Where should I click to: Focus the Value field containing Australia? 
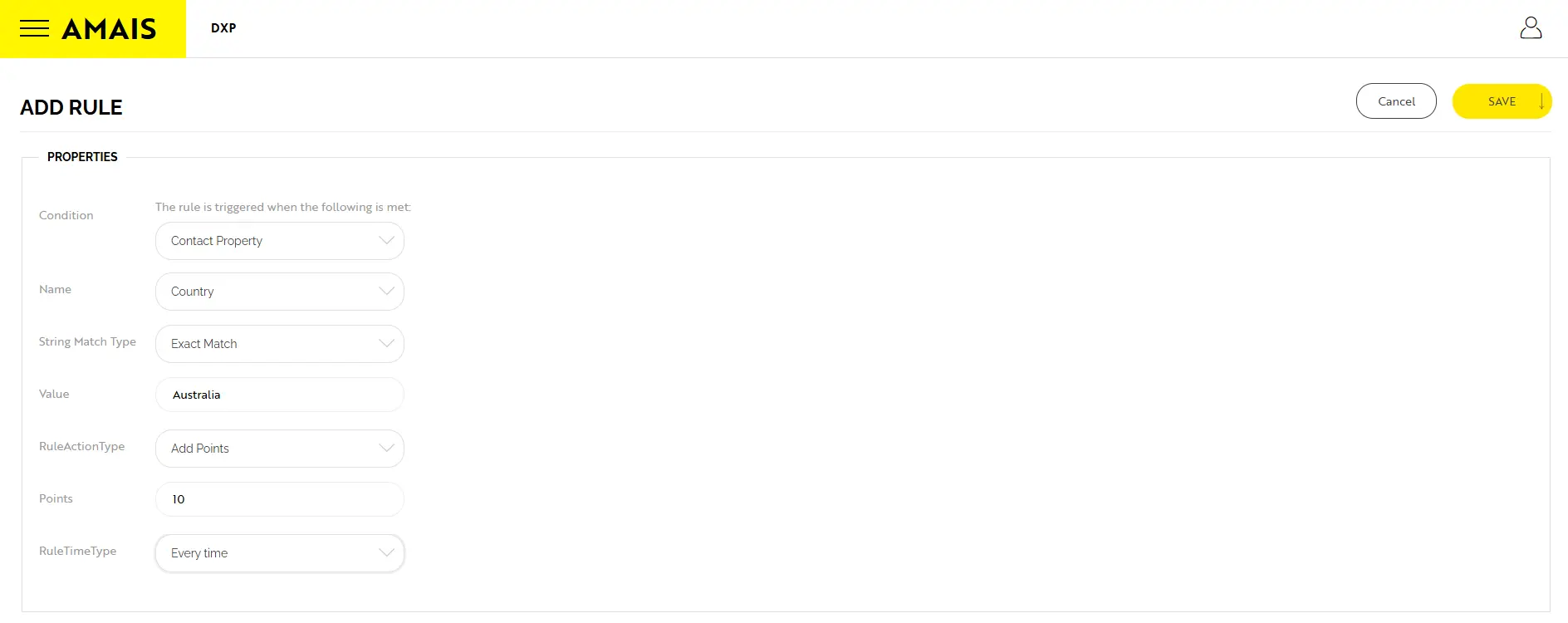pyautogui.click(x=280, y=395)
